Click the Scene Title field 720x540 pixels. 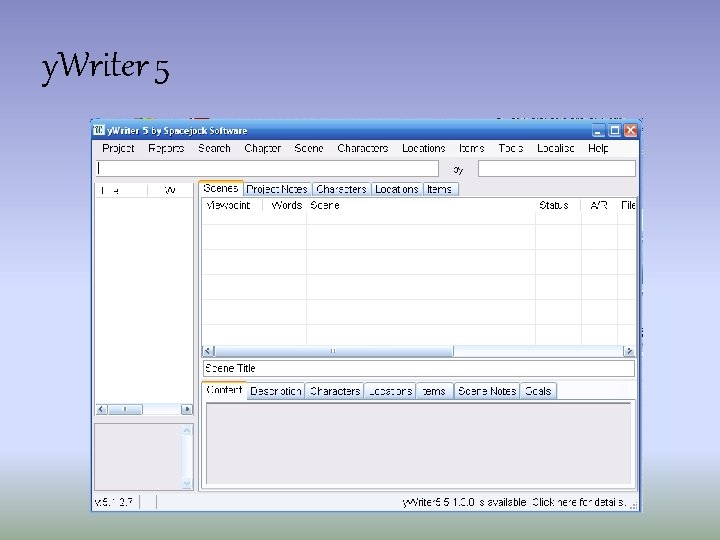pyautogui.click(x=419, y=368)
